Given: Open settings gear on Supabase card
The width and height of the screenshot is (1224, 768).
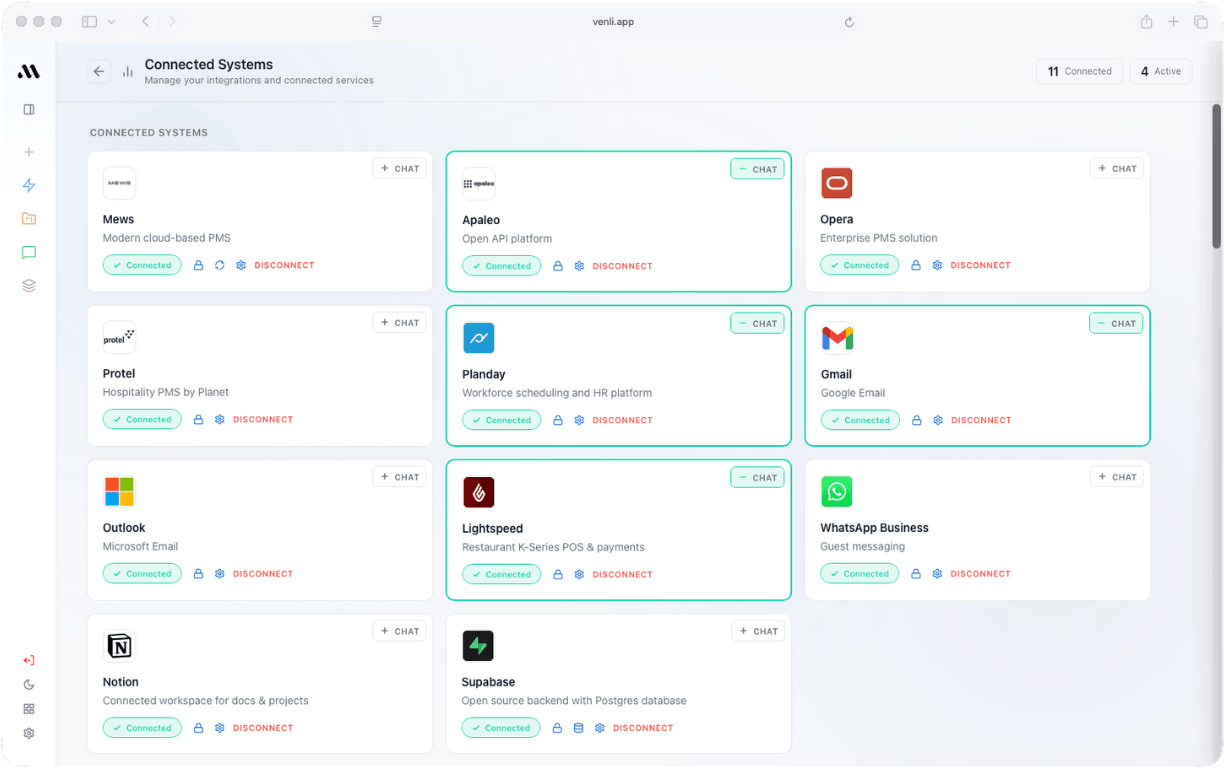Looking at the screenshot, I should 600,728.
